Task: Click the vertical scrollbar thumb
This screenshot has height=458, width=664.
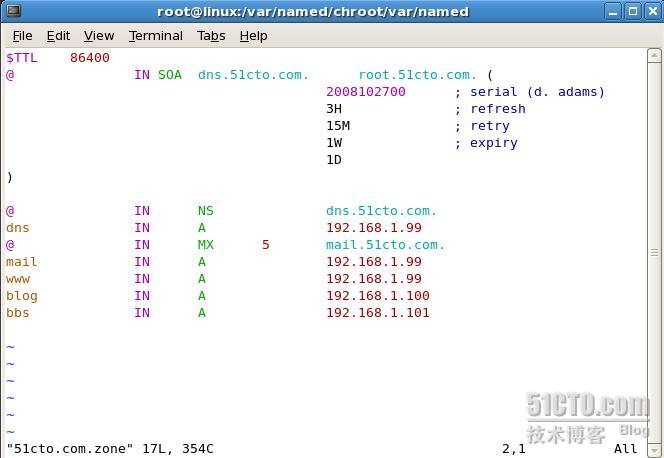Action: (x=654, y=253)
